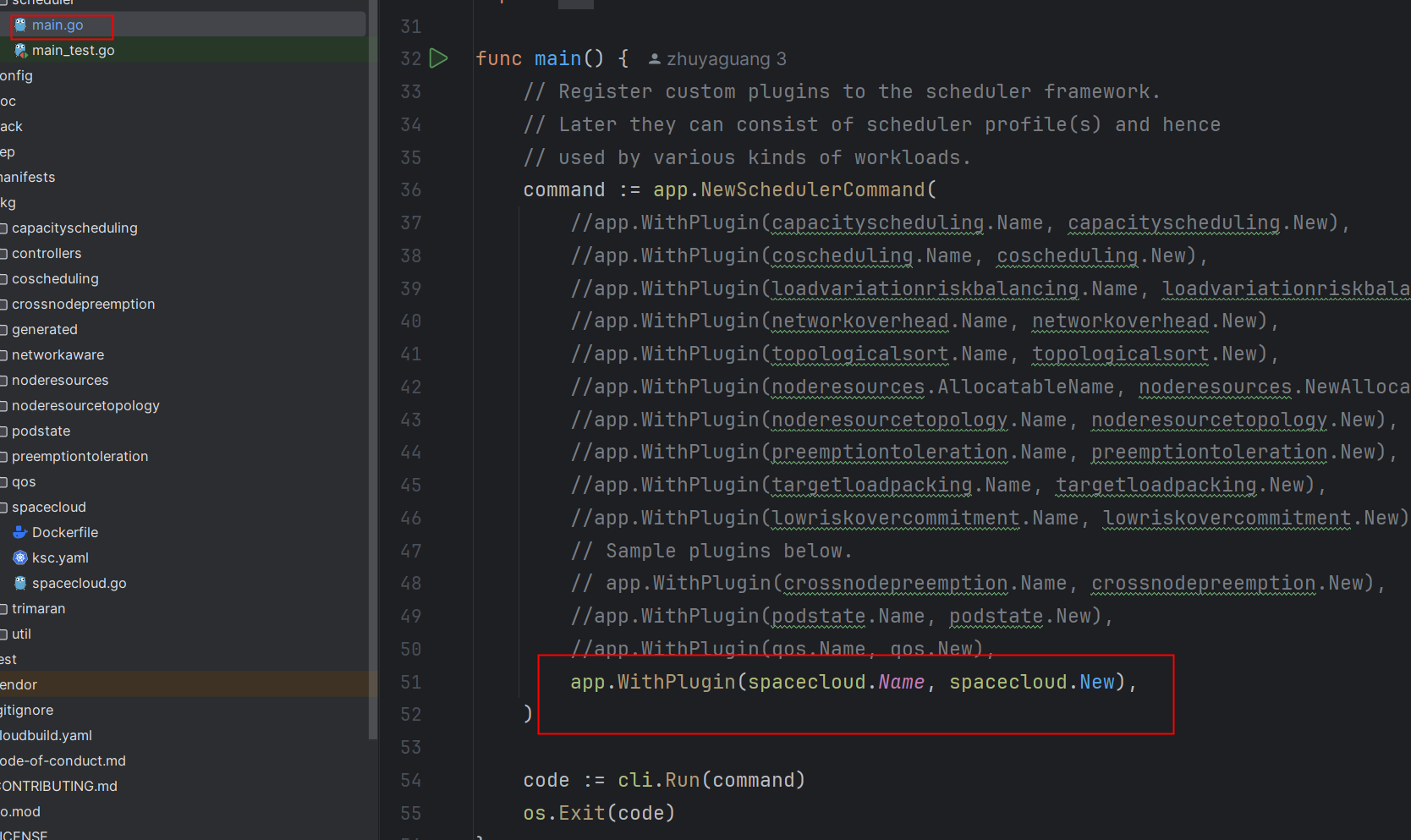This screenshot has height=840, width=1411.
Task: Place cursor on NewSchedulerCommand call
Action: (x=812, y=189)
